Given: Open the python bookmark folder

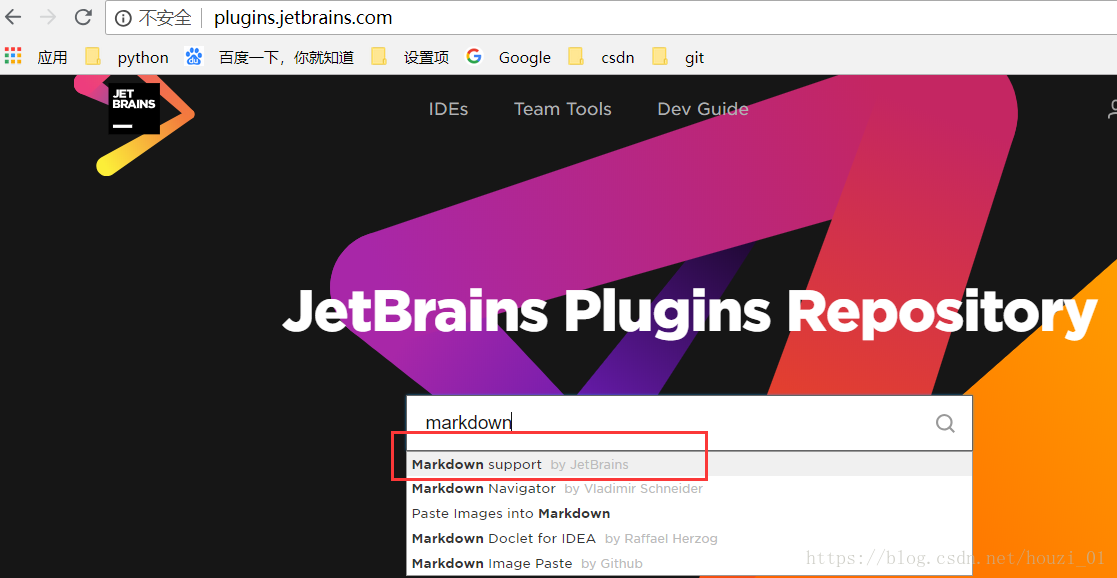Looking at the screenshot, I should (127, 57).
